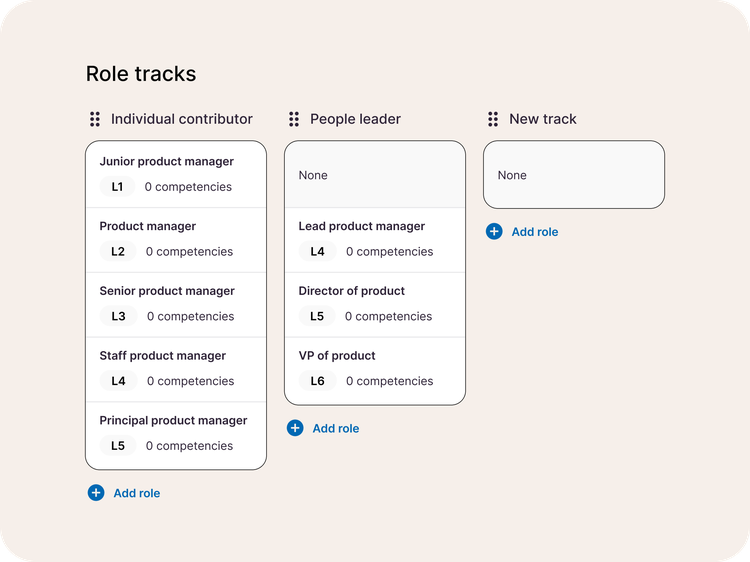Click drag handle beside People leader
This screenshot has width=750, height=562.
(x=294, y=119)
